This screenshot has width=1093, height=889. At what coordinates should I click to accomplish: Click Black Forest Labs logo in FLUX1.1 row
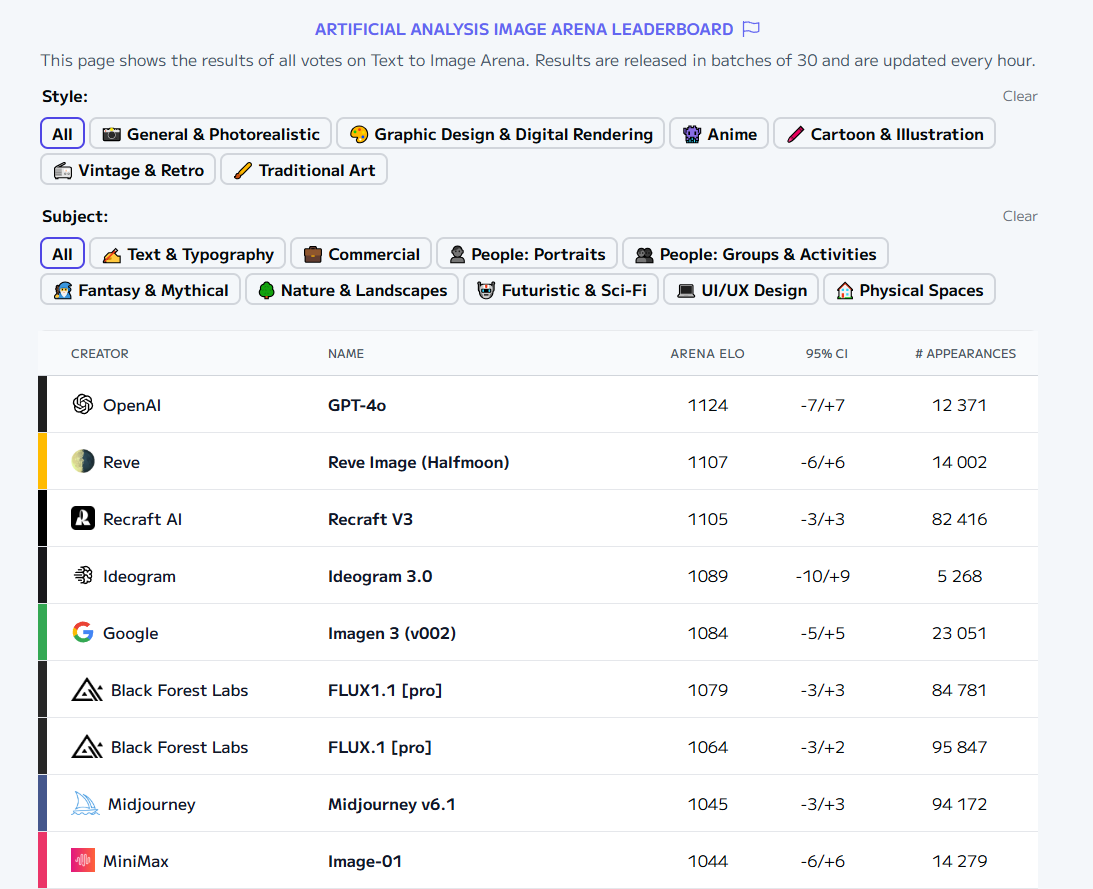(87, 690)
